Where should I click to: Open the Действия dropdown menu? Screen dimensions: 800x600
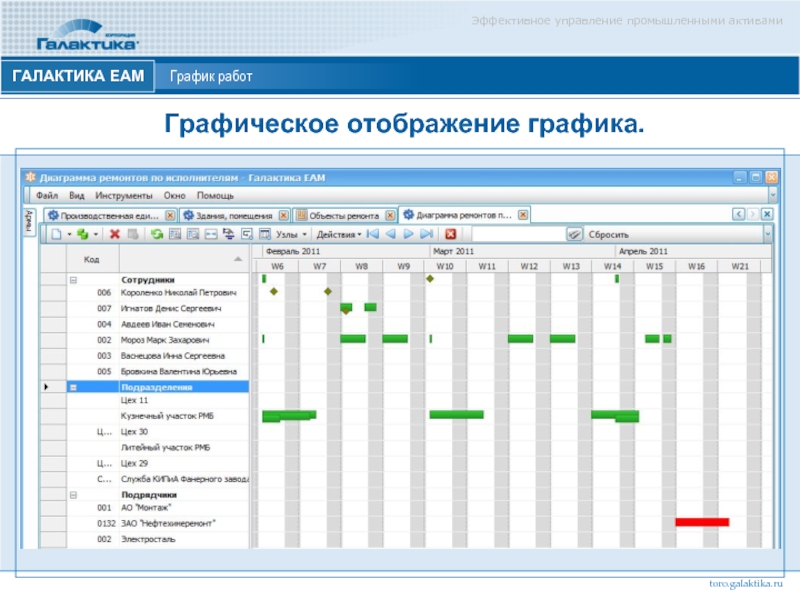point(338,234)
